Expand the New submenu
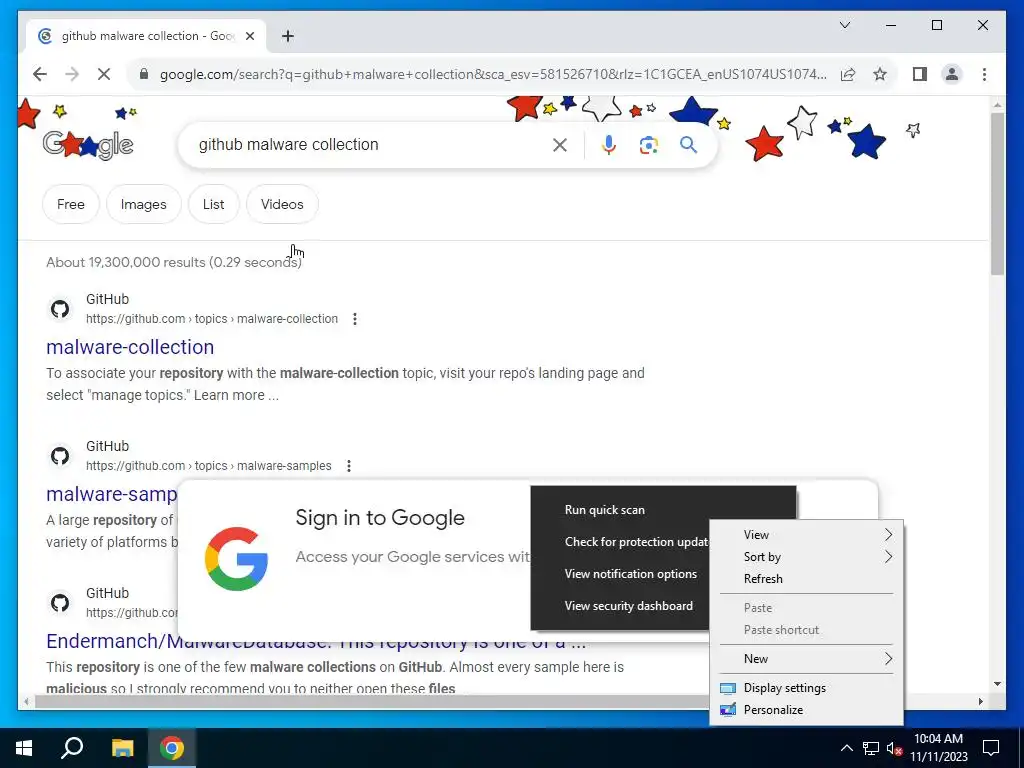Viewport: 1024px width, 768px height. pos(807,659)
